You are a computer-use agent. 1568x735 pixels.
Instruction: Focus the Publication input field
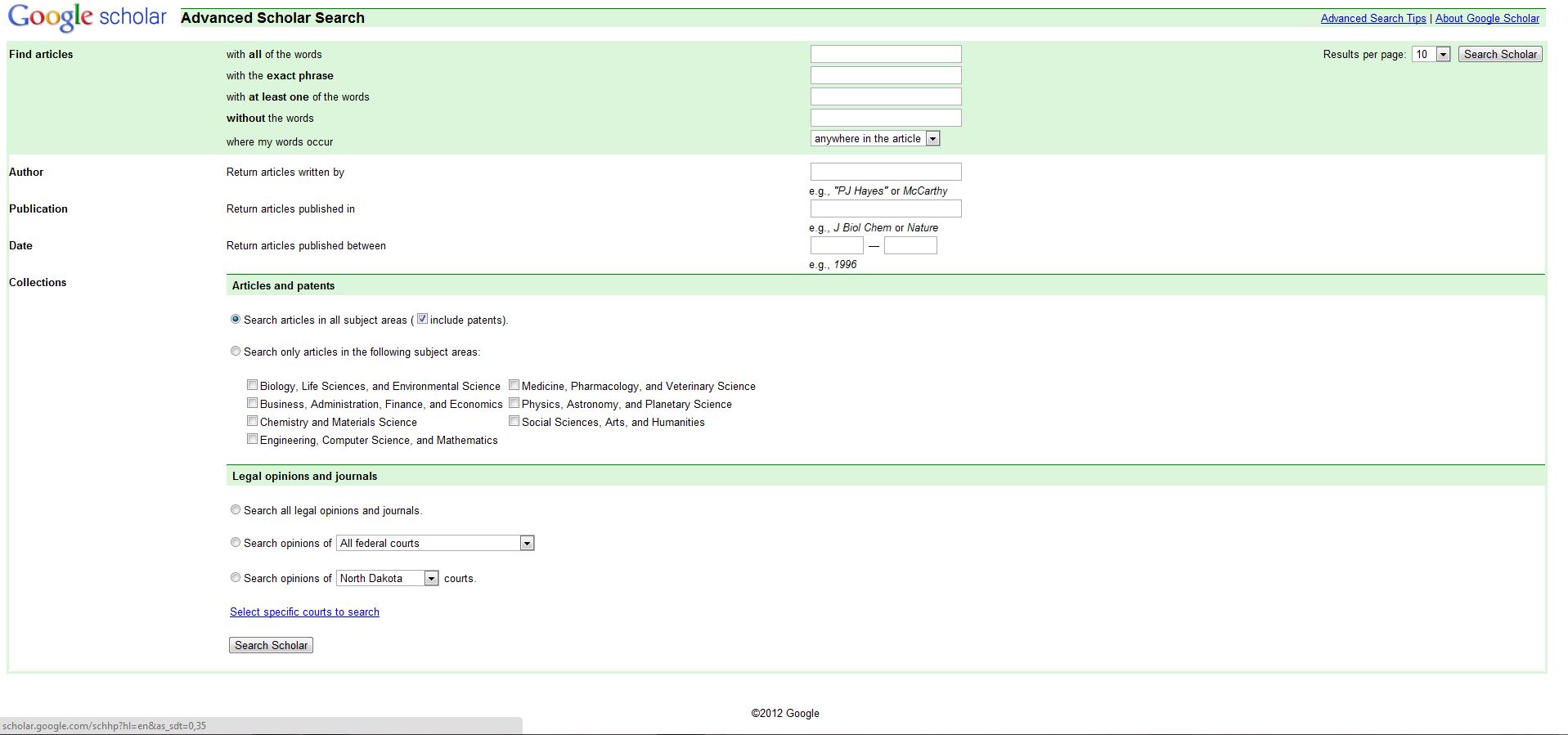pos(886,208)
